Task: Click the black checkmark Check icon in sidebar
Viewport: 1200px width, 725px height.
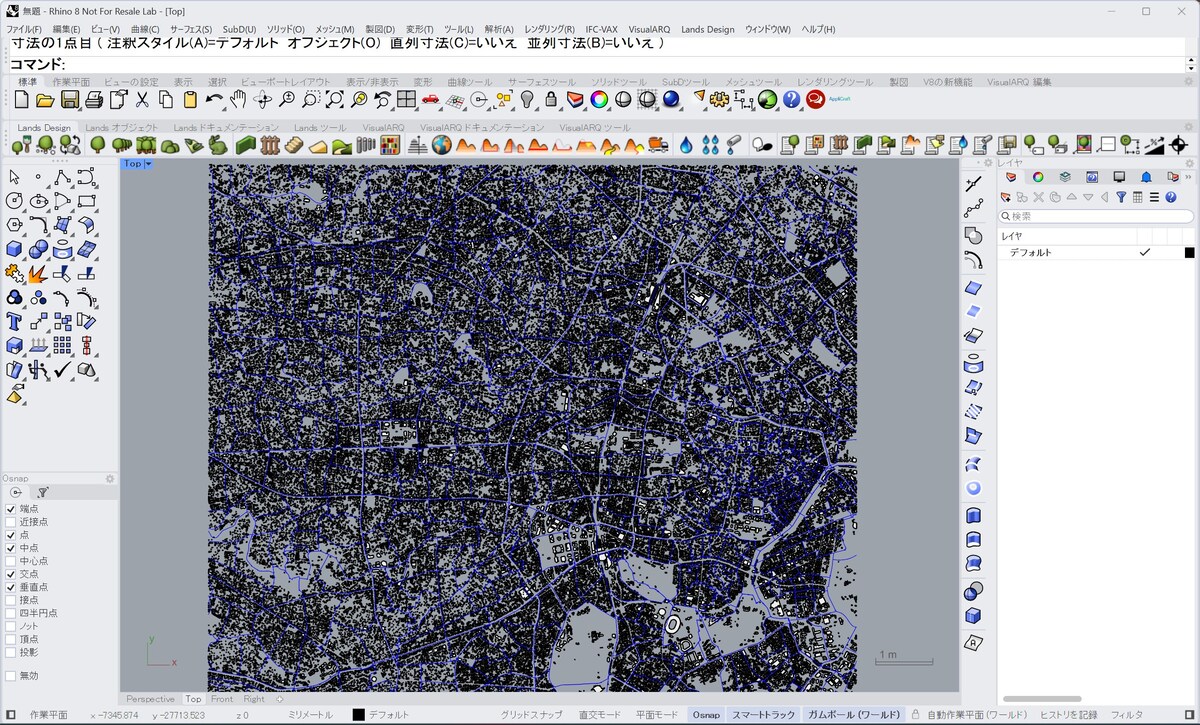Action: pyautogui.click(x=63, y=369)
